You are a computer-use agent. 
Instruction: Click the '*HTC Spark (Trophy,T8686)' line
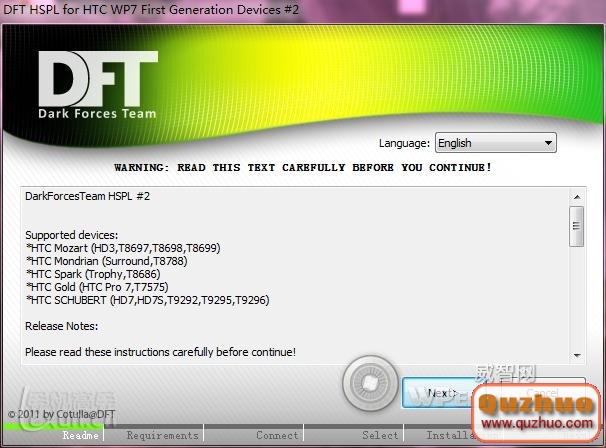pyautogui.click(x=93, y=274)
